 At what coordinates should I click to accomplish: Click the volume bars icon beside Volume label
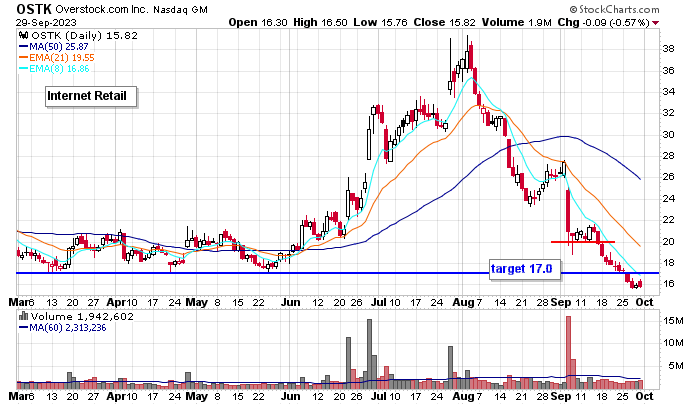point(23,317)
